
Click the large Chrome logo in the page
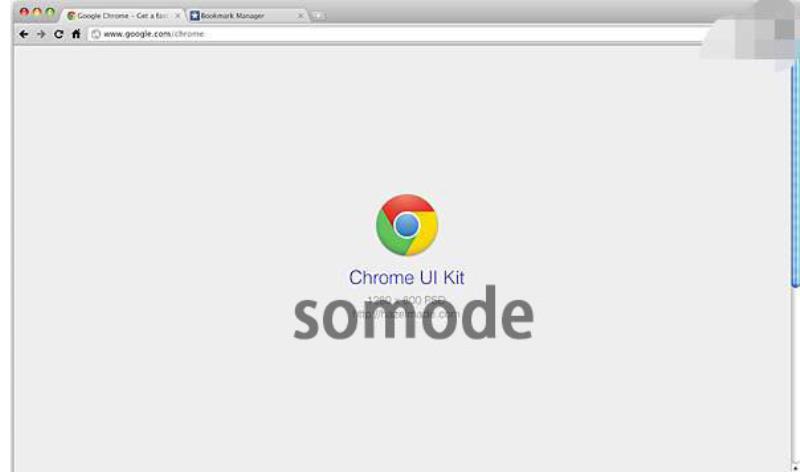click(407, 225)
